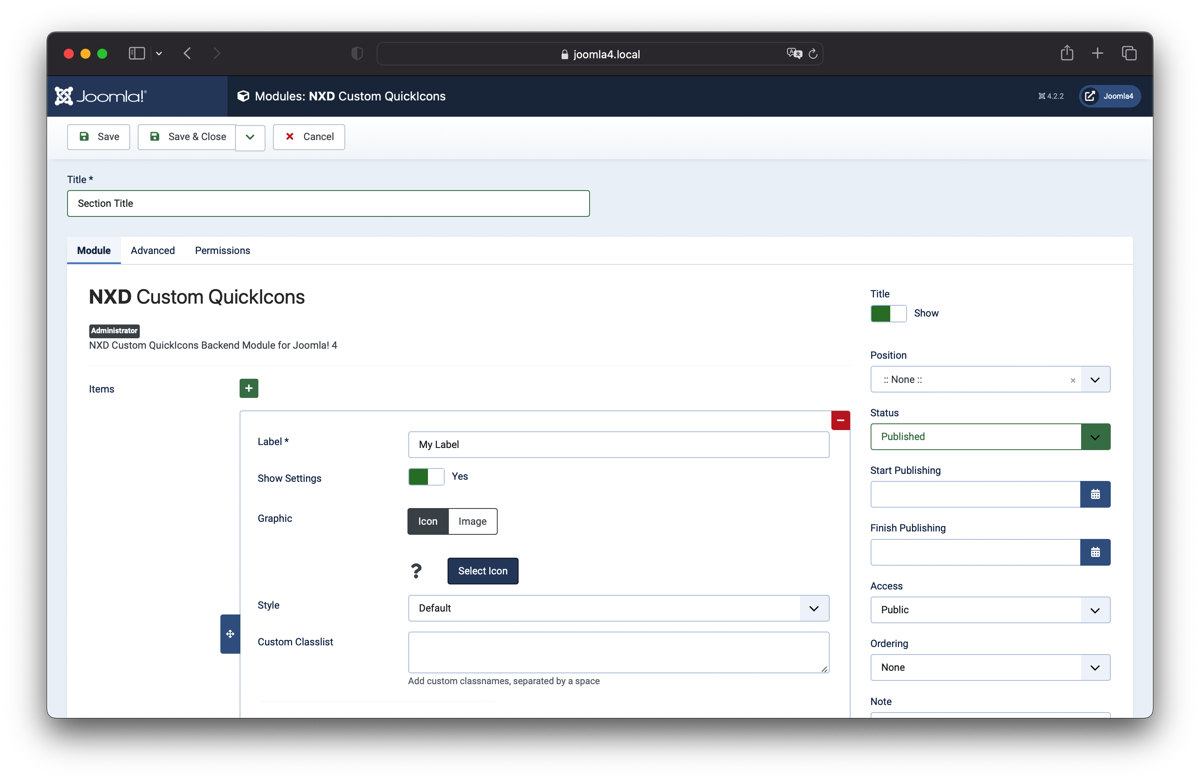Switch to the Permissions tab
Image resolution: width=1200 pixels, height=780 pixels.
coord(223,251)
